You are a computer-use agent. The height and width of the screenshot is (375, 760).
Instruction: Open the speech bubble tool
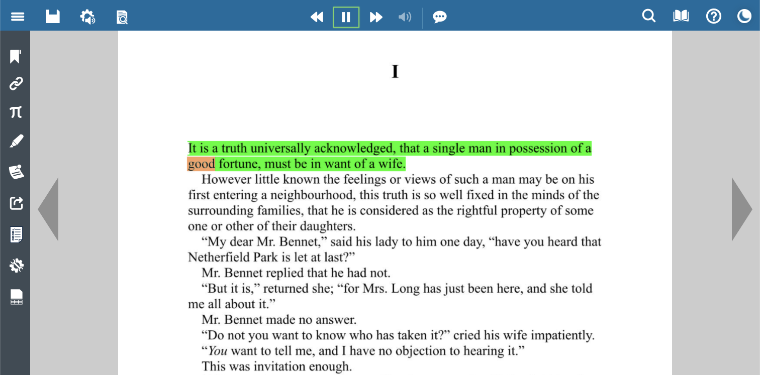pyautogui.click(x=440, y=17)
